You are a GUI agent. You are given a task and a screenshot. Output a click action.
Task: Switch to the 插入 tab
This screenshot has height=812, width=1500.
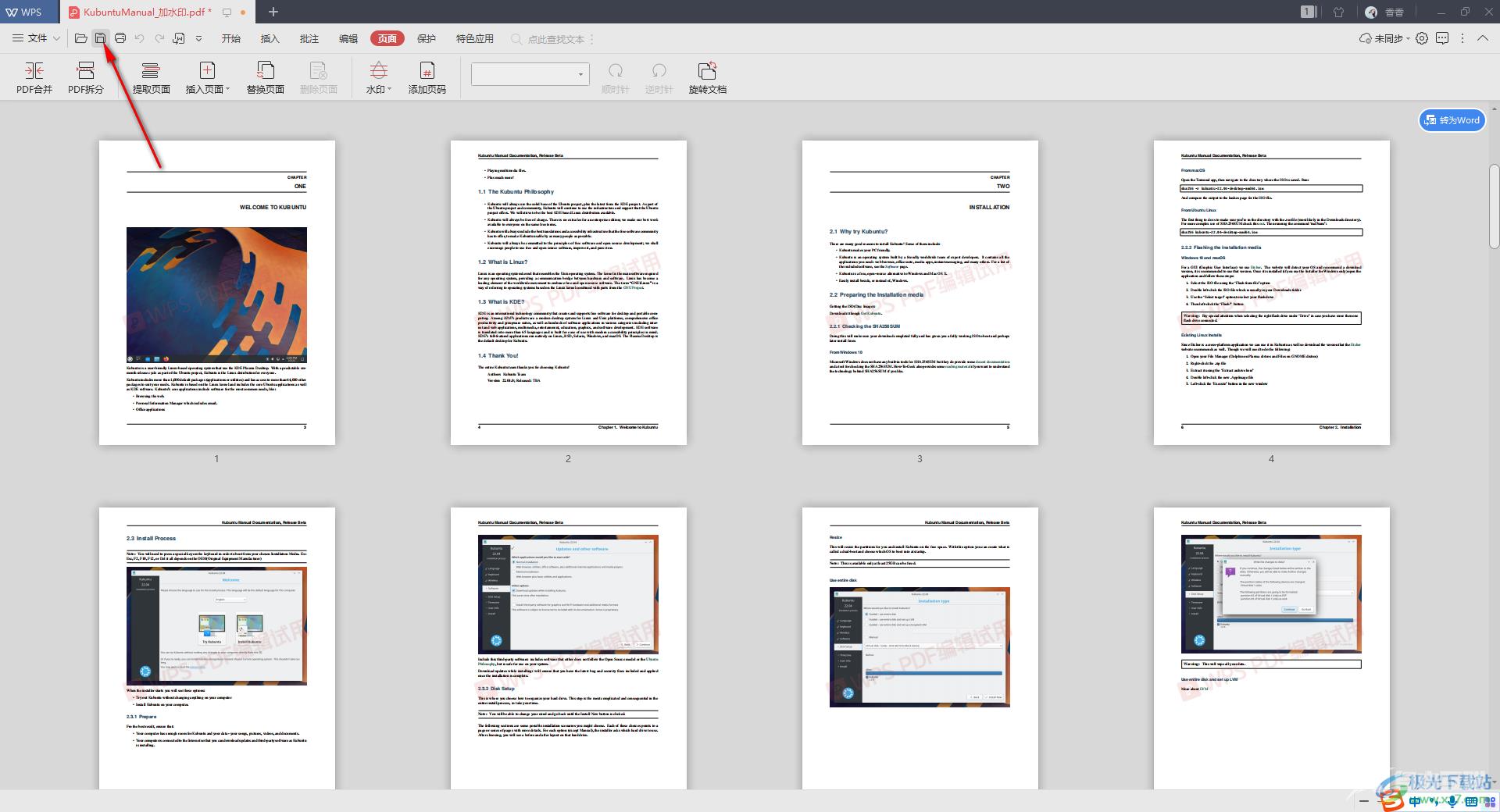(x=270, y=38)
